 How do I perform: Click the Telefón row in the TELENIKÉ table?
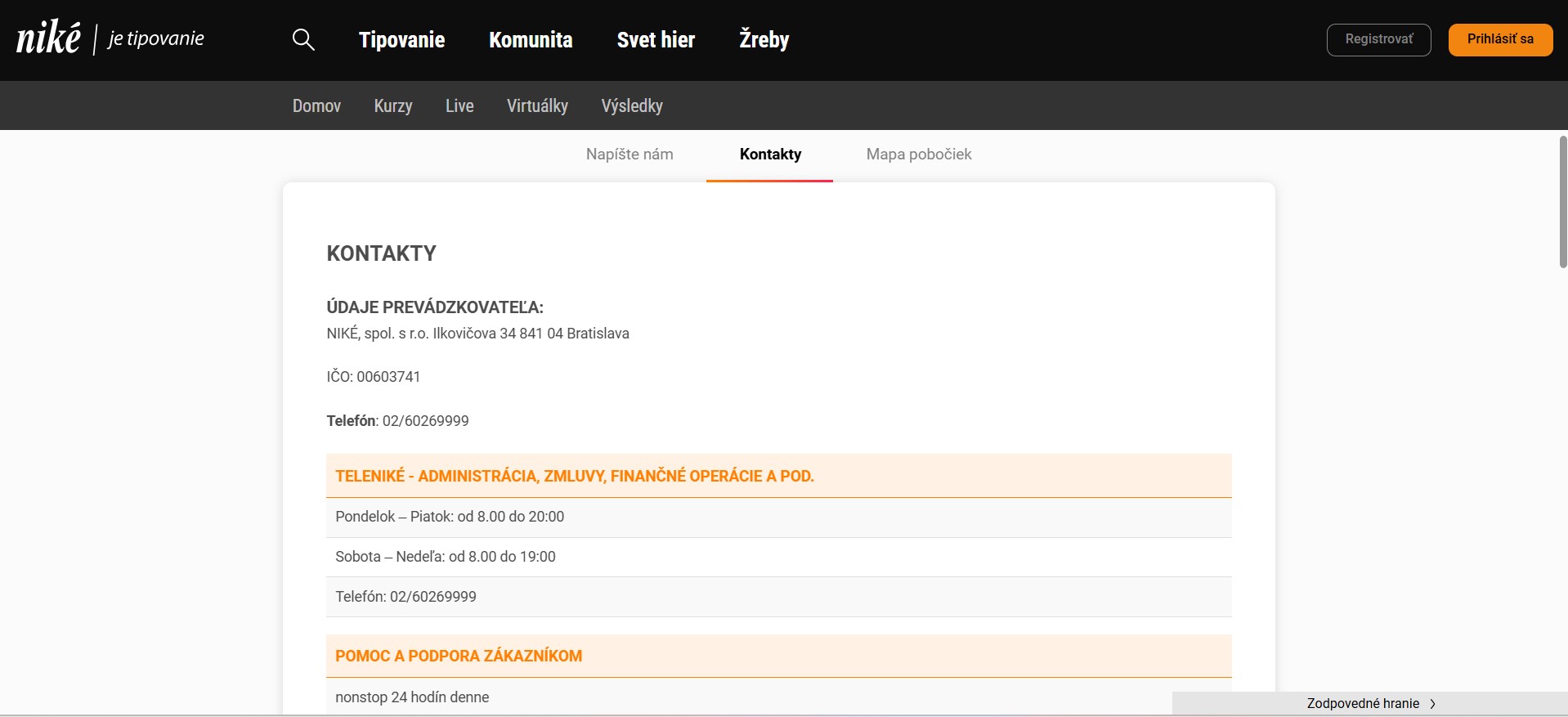pos(778,597)
